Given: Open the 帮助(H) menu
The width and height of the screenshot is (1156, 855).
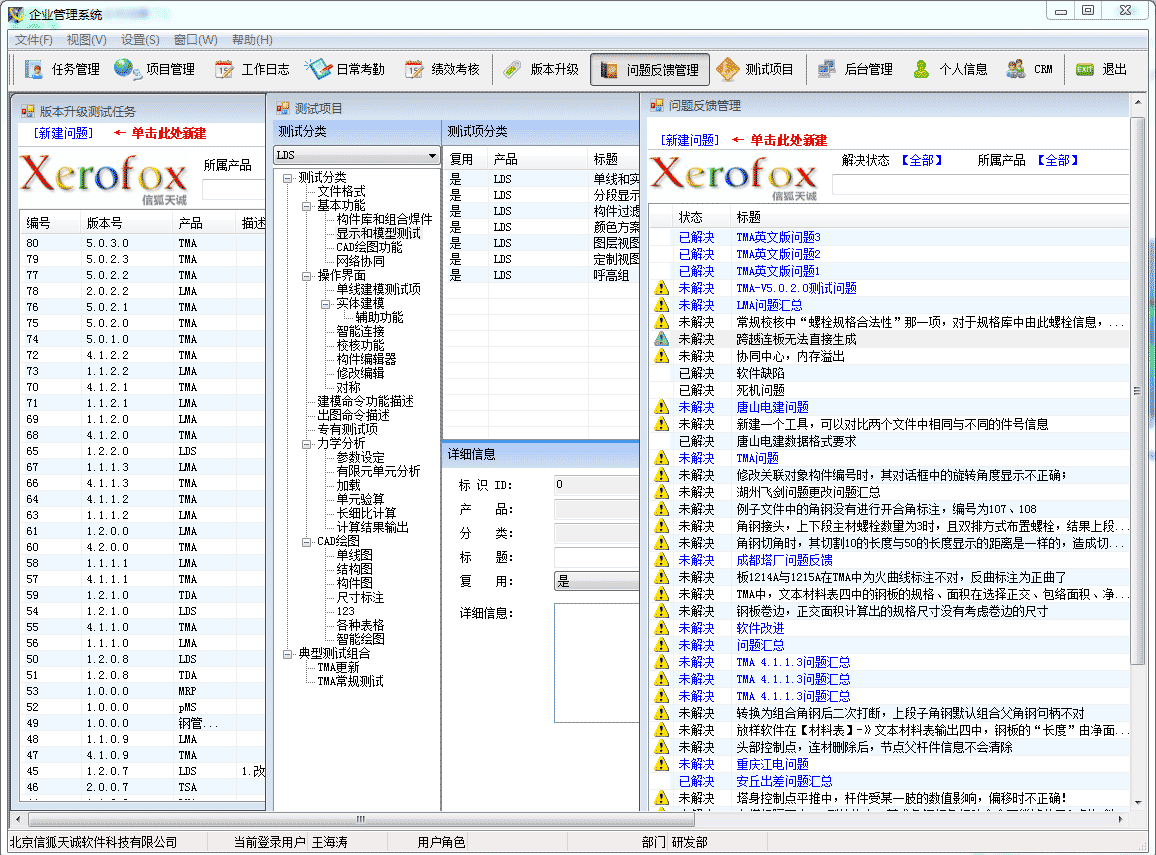Looking at the screenshot, I should pos(252,40).
